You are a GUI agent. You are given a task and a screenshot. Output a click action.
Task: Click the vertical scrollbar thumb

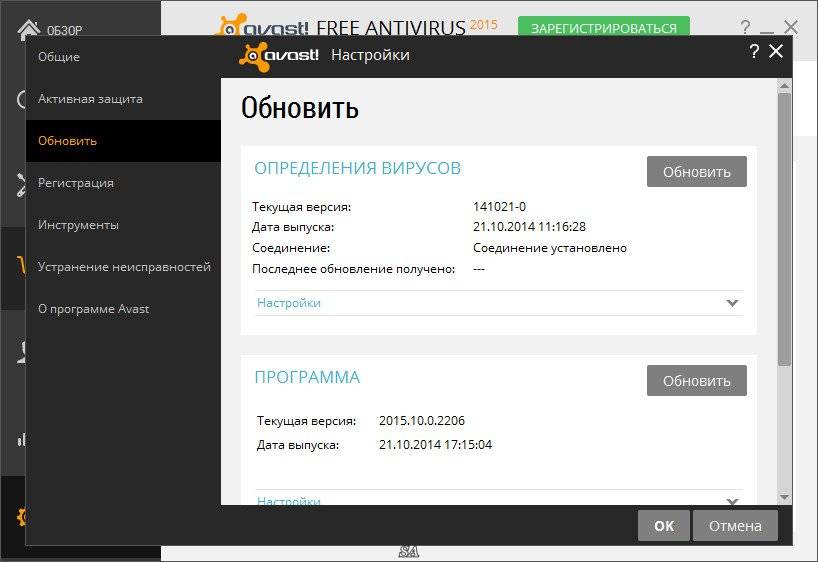click(784, 229)
